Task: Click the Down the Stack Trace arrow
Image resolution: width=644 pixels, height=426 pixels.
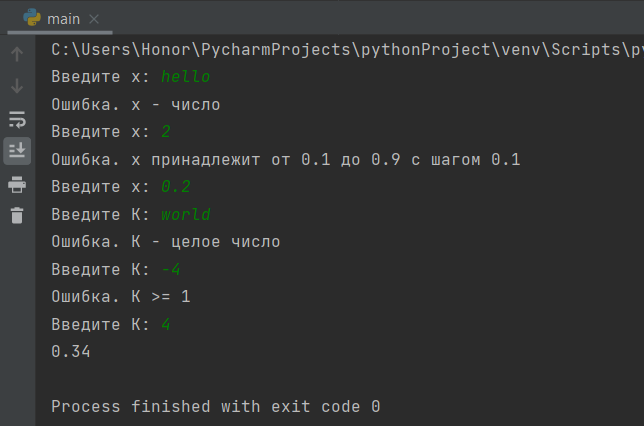Action: [x=17, y=86]
